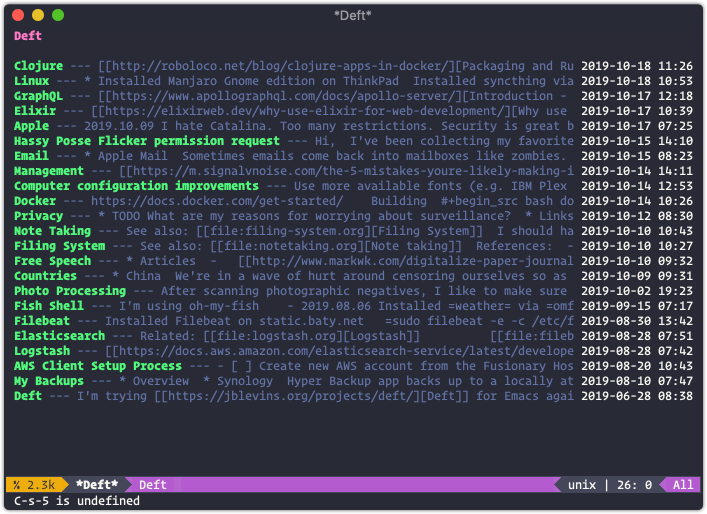Select the Filebeat note title
This screenshot has width=707, height=514.
[x=42, y=321]
